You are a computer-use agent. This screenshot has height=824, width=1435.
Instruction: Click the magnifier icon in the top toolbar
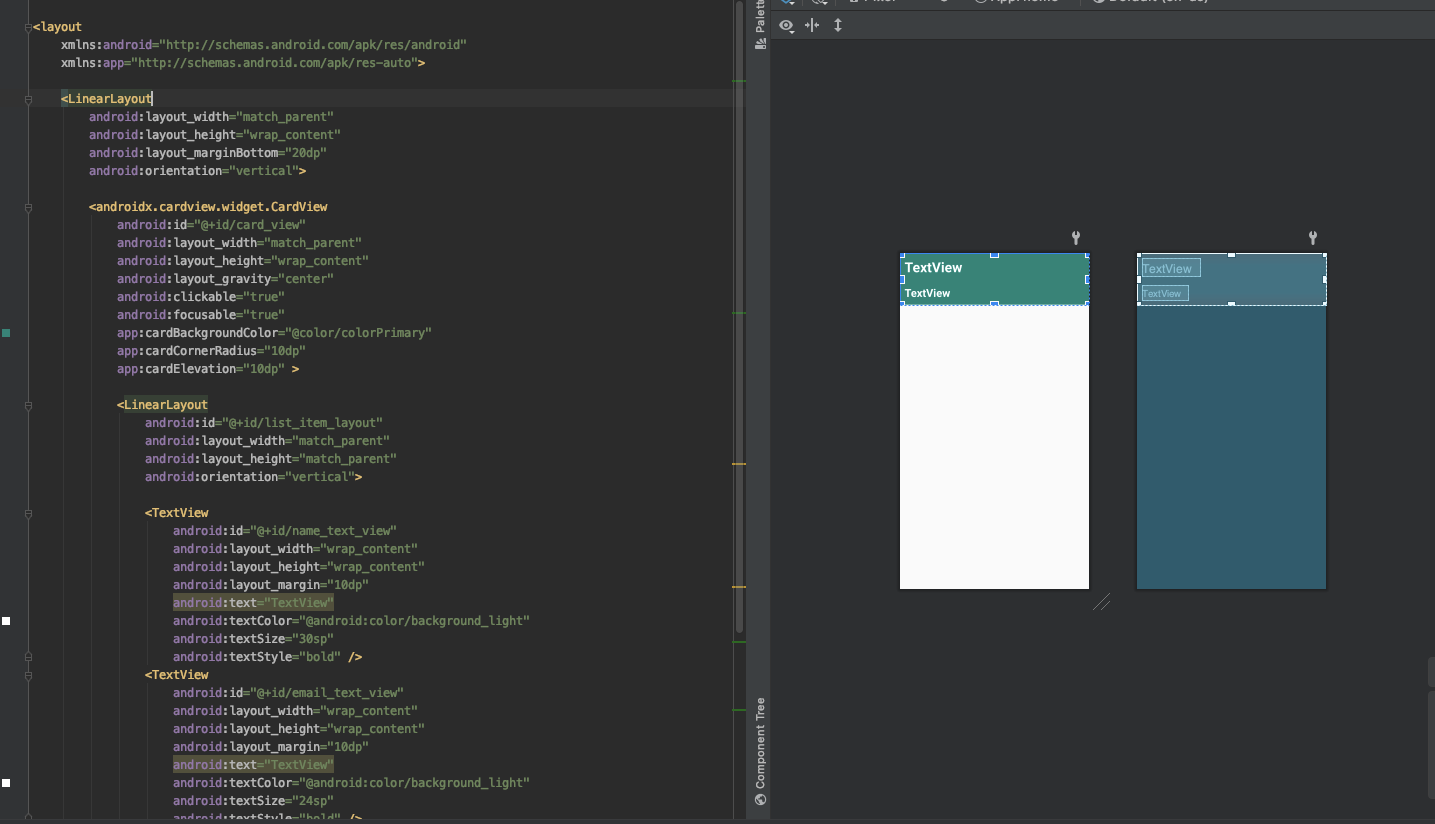click(818, 3)
